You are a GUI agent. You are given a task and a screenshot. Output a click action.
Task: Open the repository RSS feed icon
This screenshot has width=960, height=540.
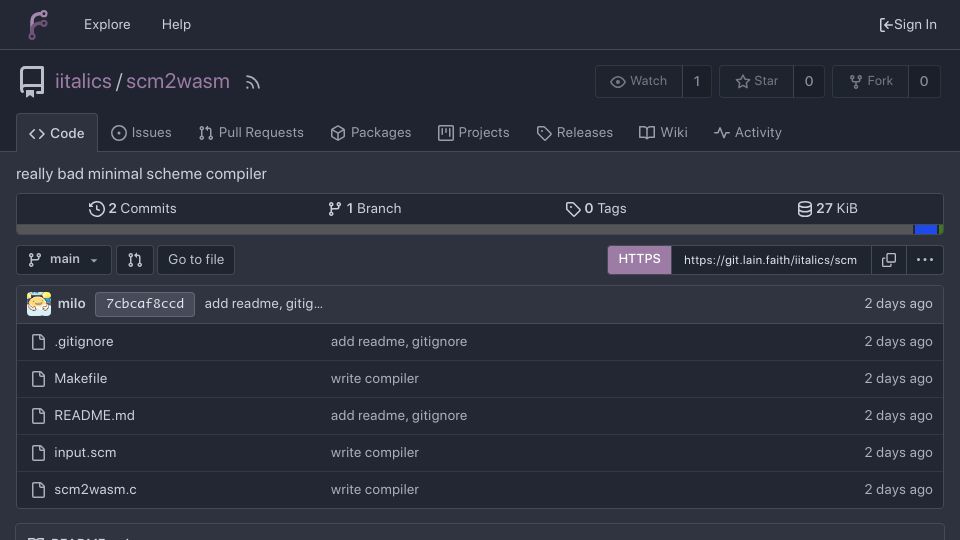[252, 82]
